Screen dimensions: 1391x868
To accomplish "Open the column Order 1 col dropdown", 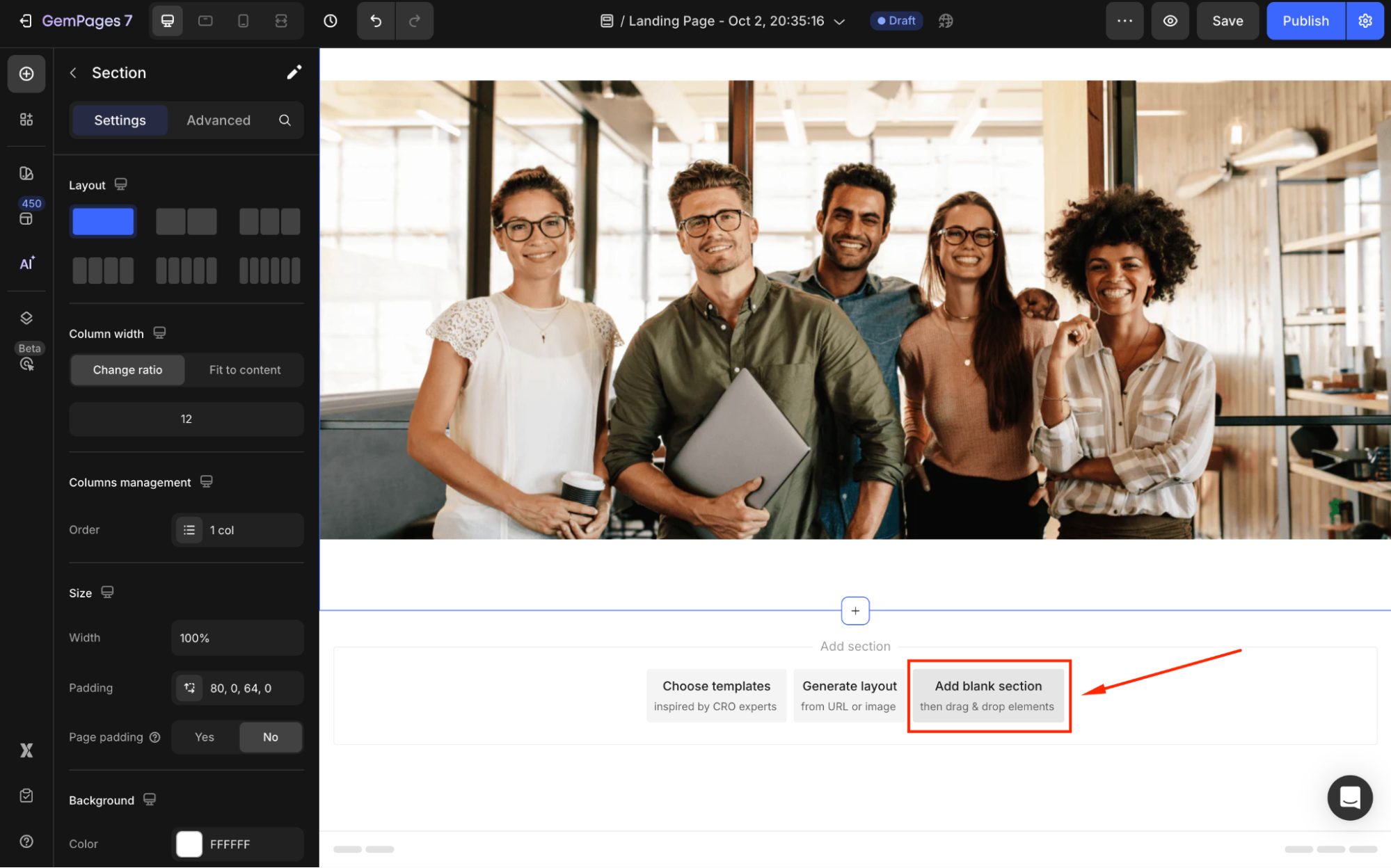I will coord(237,530).
